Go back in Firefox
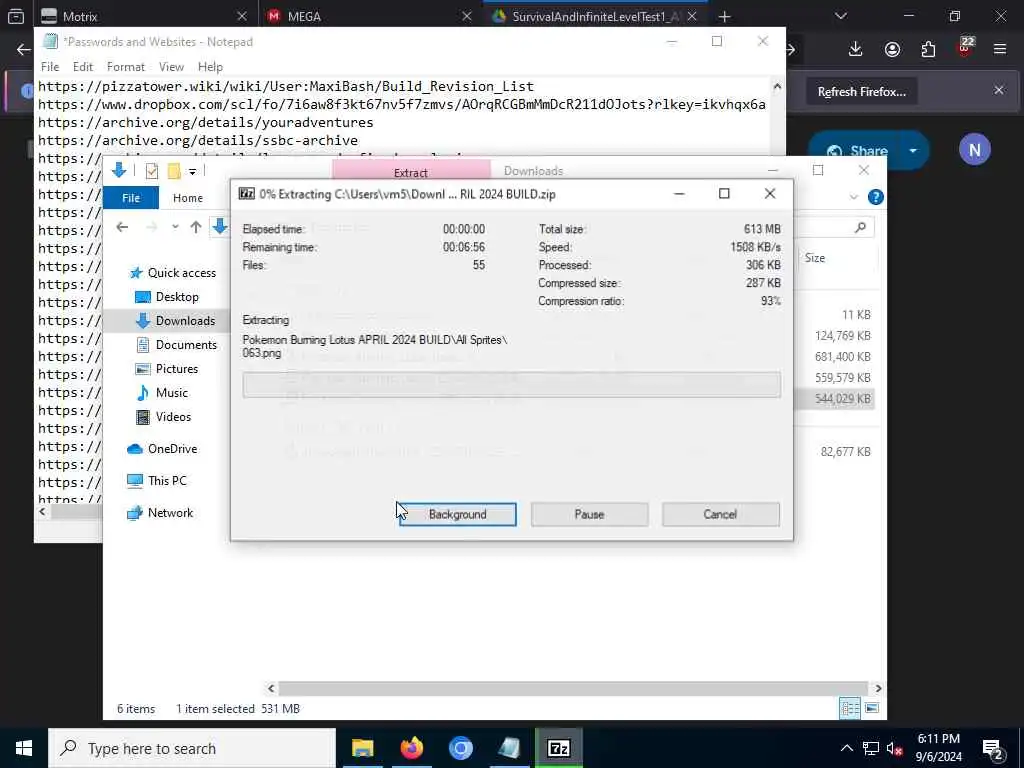This screenshot has height=768, width=1024. 24,49
